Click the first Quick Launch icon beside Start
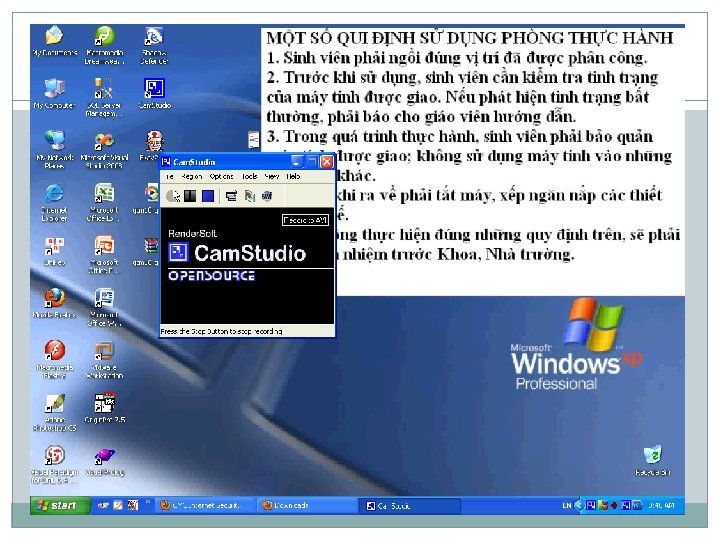The width and height of the screenshot is (720, 540). point(103,505)
